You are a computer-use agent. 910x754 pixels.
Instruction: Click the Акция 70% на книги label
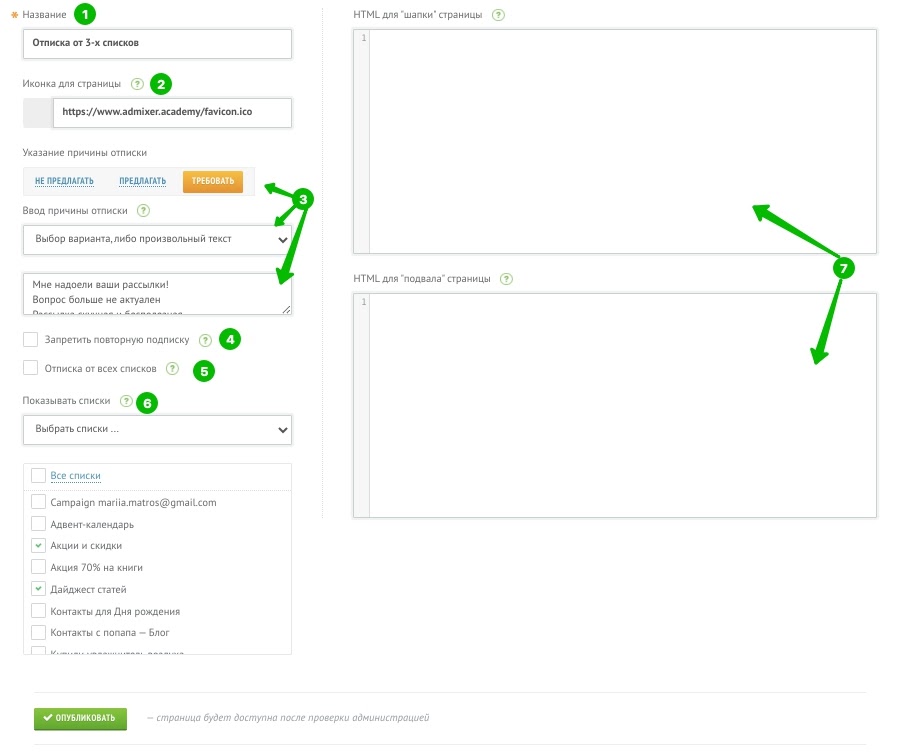(96, 568)
